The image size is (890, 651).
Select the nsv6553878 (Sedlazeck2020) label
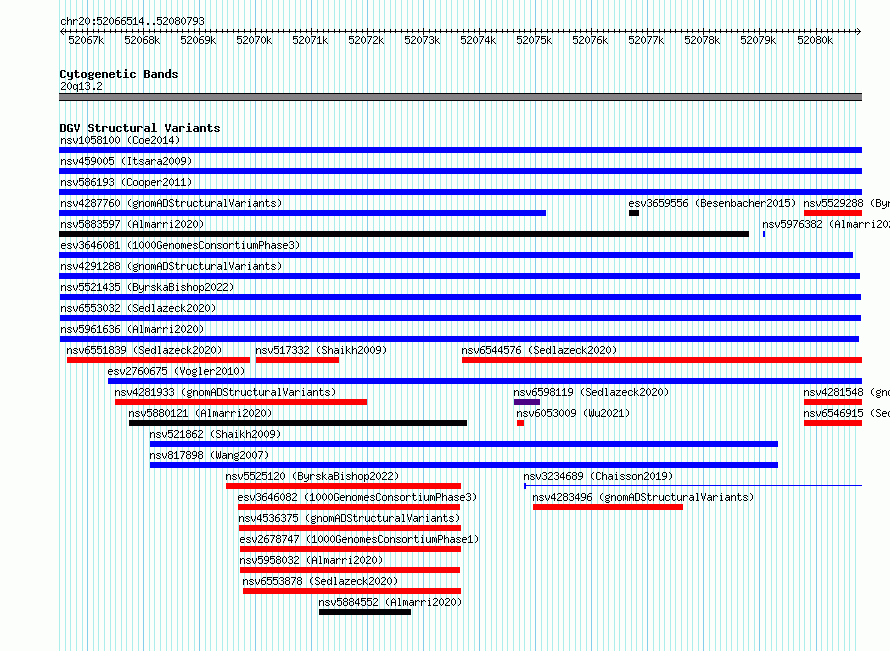point(320,581)
